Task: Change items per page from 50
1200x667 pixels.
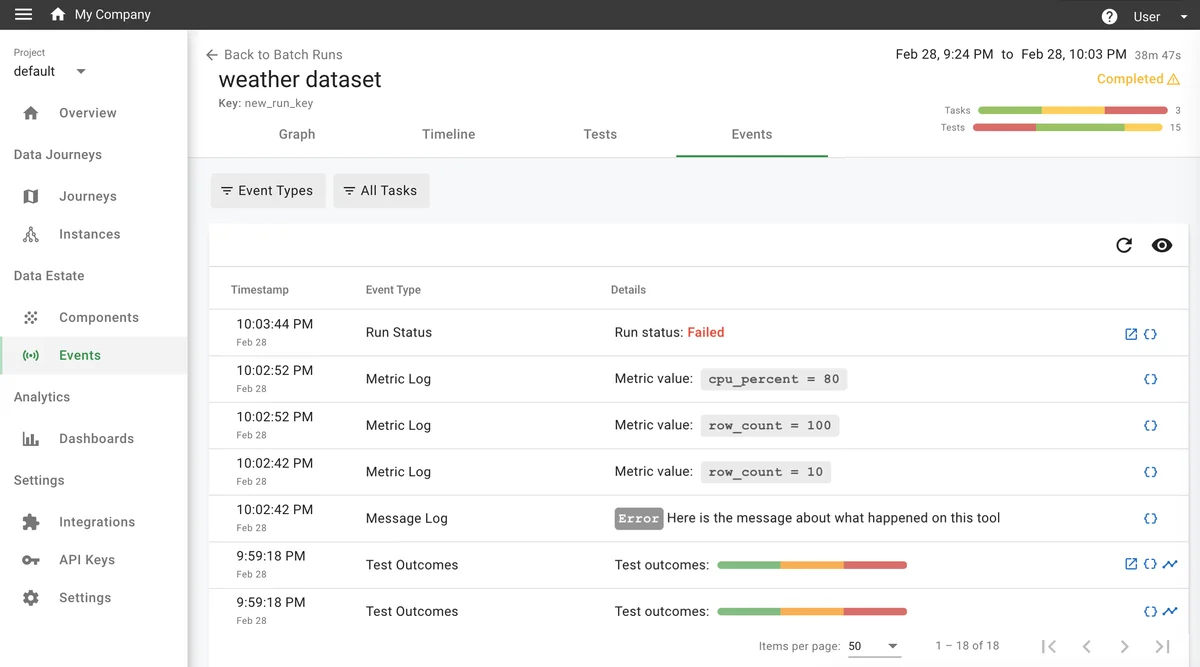Action: 873,646
